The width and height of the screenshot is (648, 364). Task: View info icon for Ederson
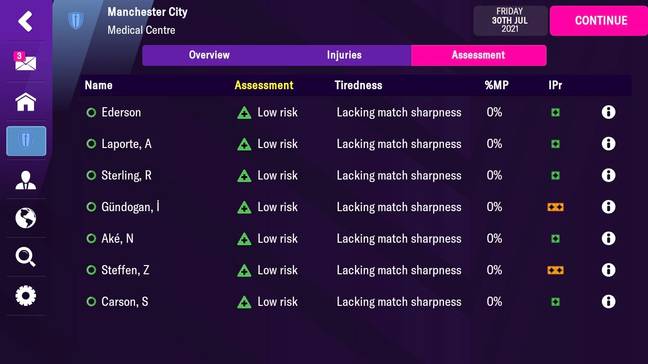(608, 112)
